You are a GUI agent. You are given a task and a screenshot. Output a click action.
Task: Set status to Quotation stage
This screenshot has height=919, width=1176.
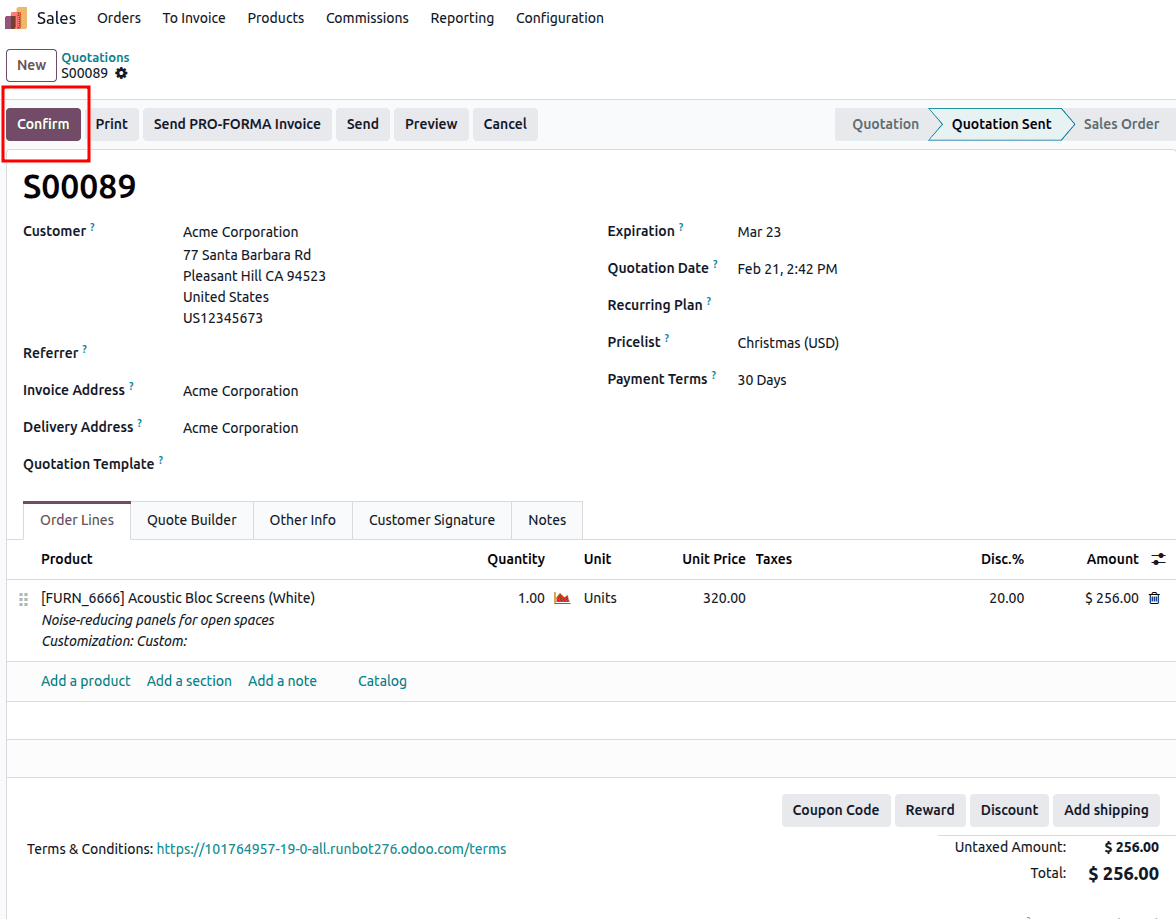[884, 125]
